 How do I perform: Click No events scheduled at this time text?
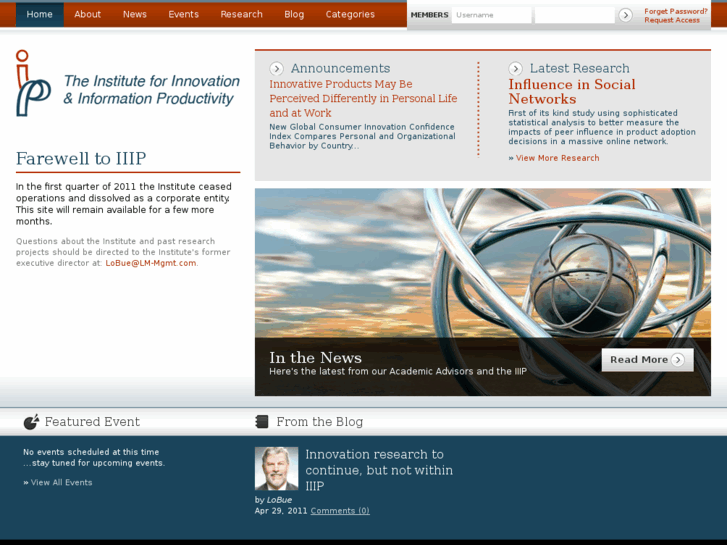91,452
